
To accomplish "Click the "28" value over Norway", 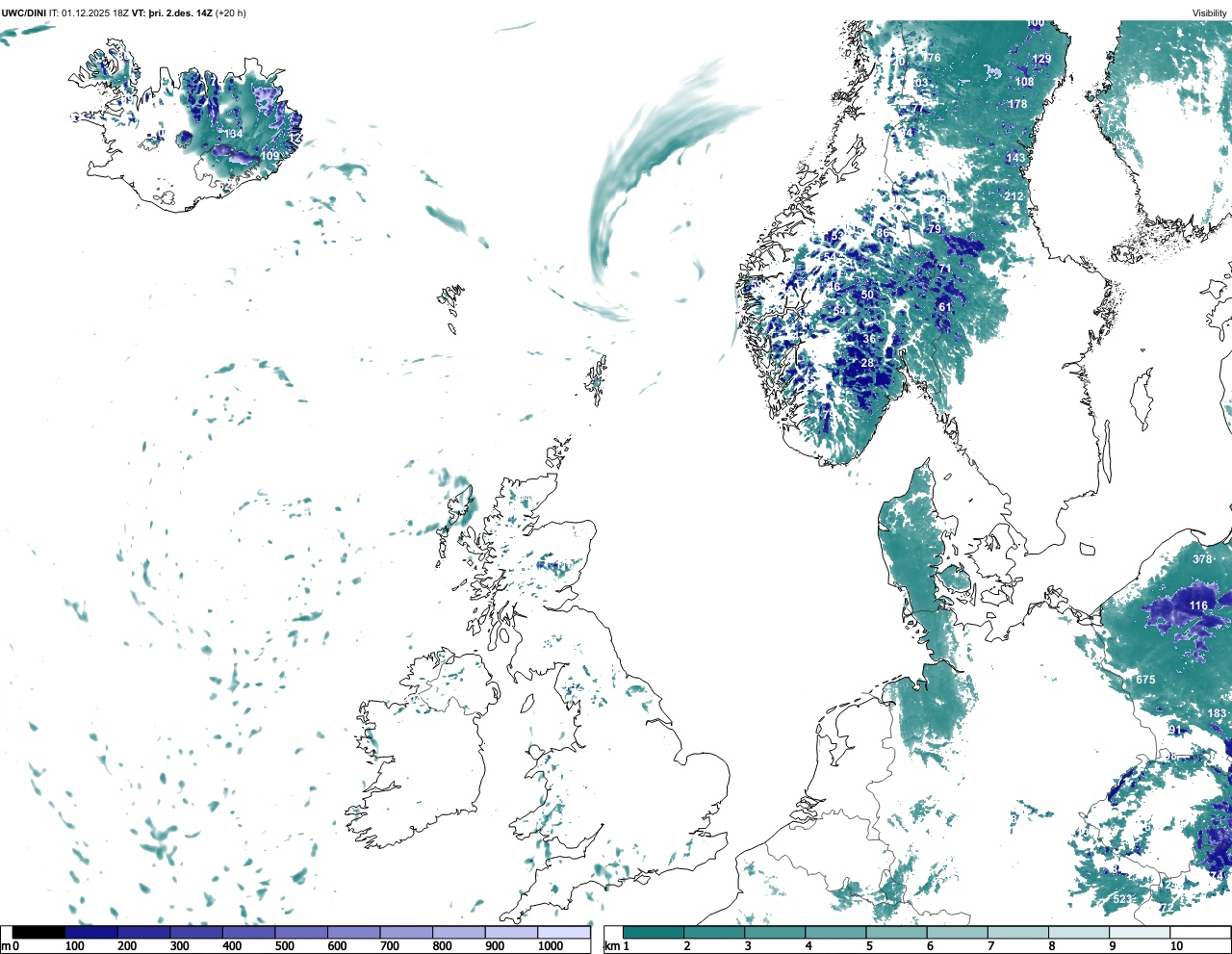I will [x=867, y=363].
